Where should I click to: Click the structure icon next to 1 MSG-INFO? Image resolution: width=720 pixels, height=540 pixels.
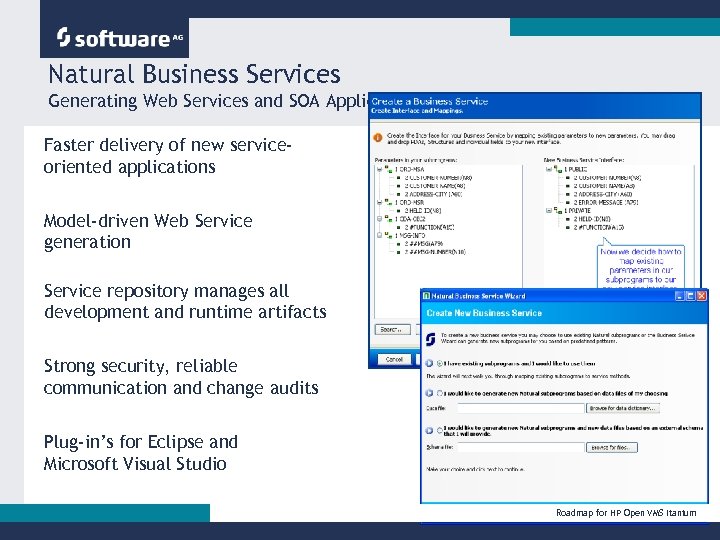(x=388, y=235)
